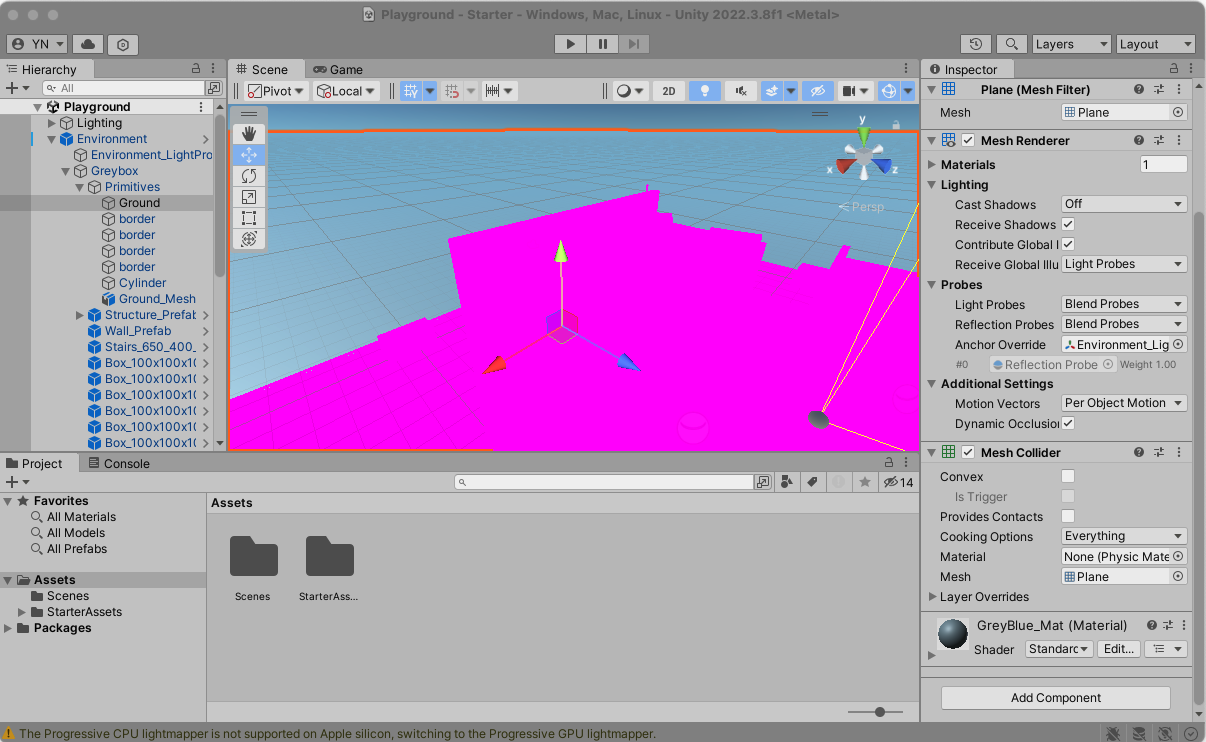Pause playmode with the Pause button
Image resolution: width=1206 pixels, height=742 pixels.
[602, 44]
